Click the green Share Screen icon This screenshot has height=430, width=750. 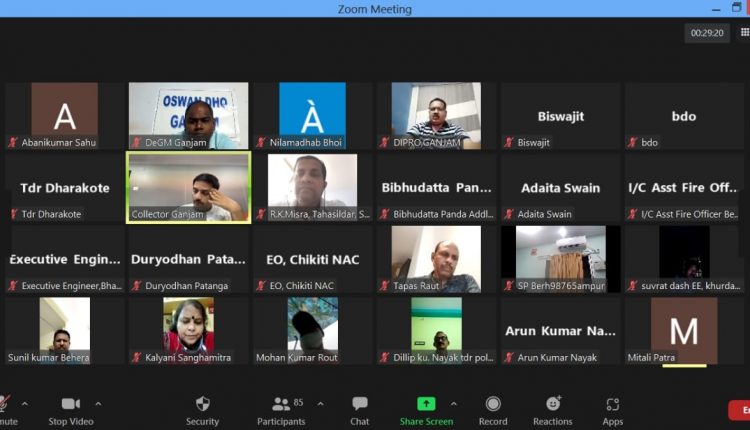coord(426,404)
